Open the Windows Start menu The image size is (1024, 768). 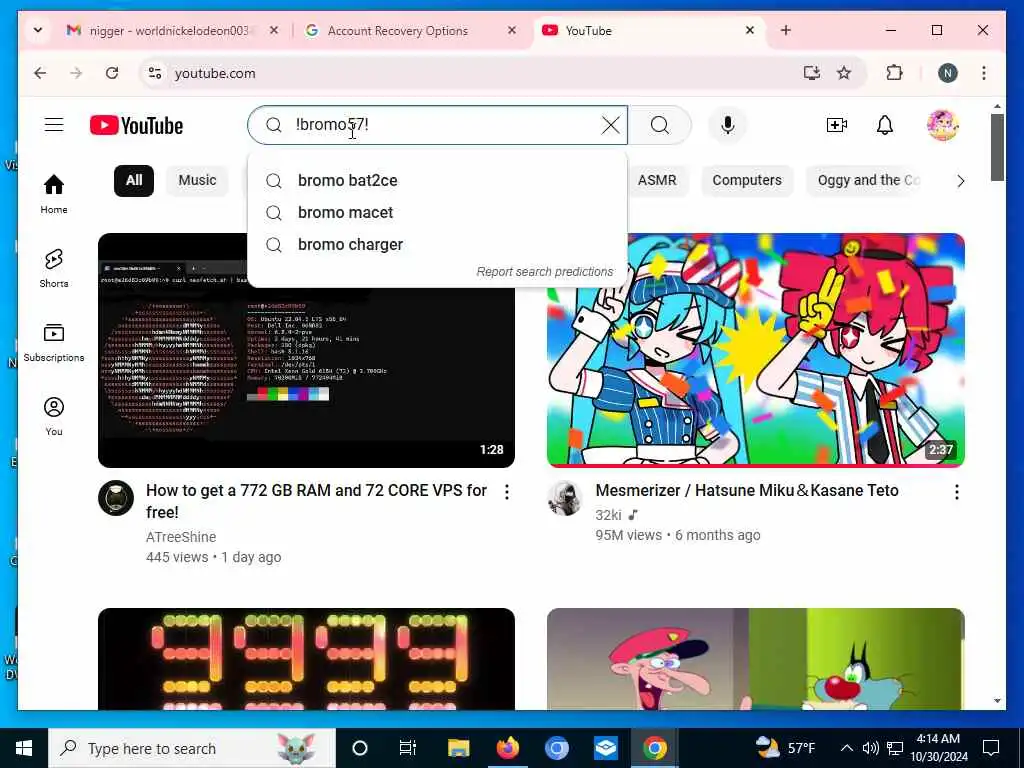(x=24, y=748)
